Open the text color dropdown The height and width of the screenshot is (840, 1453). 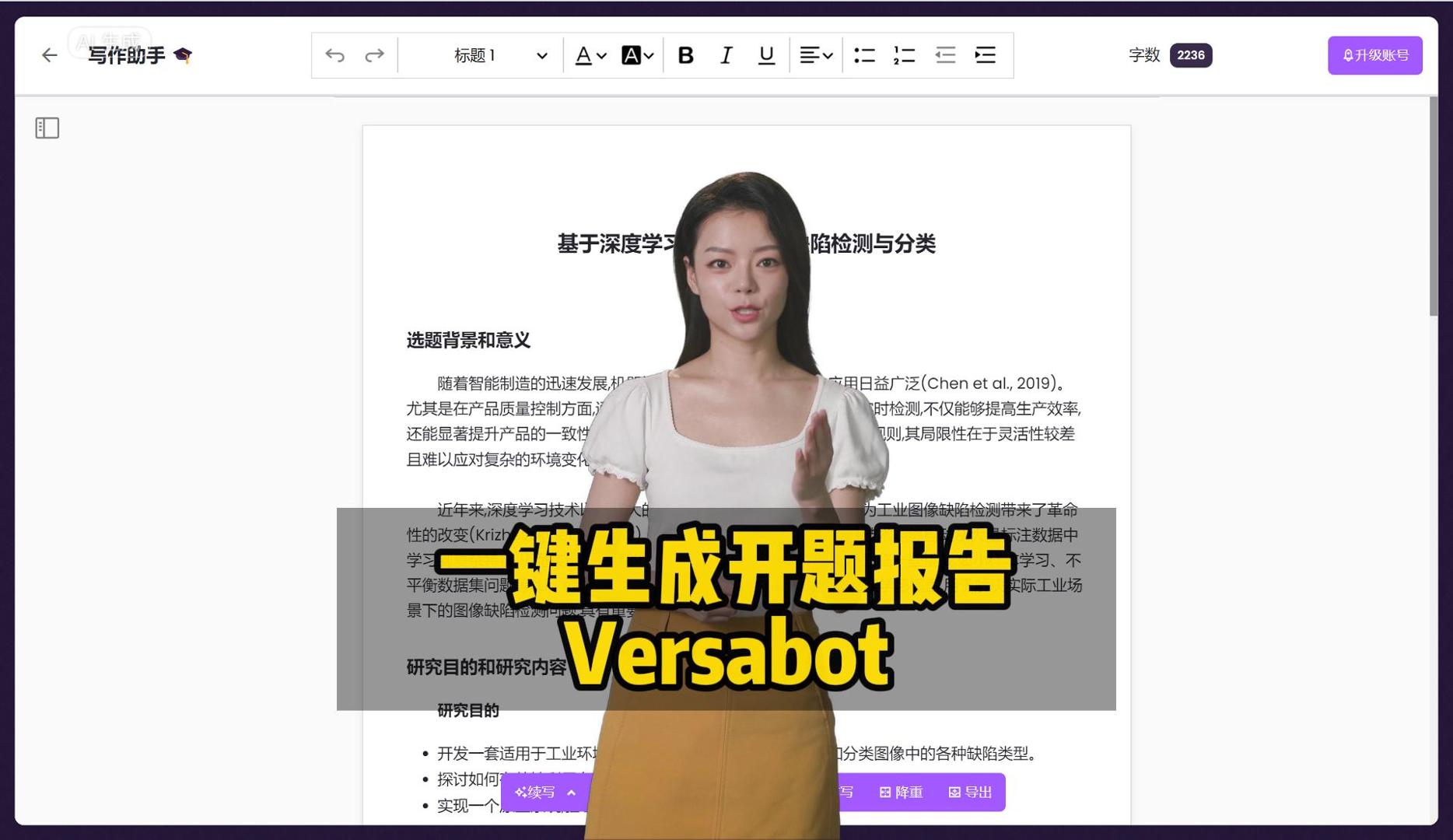(589, 55)
